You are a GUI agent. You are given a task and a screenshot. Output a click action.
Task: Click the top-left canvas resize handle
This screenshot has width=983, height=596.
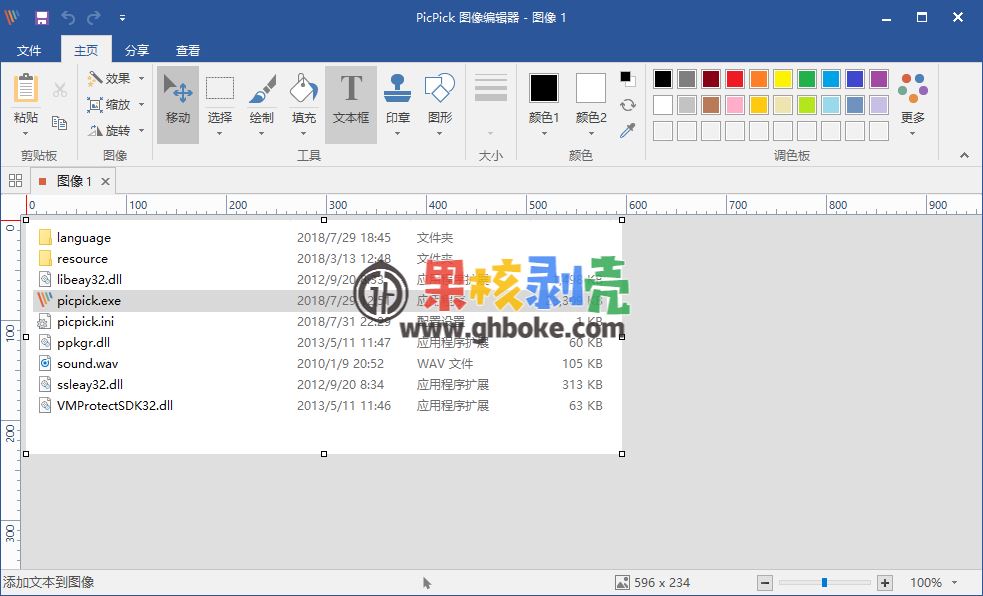[x=26, y=220]
